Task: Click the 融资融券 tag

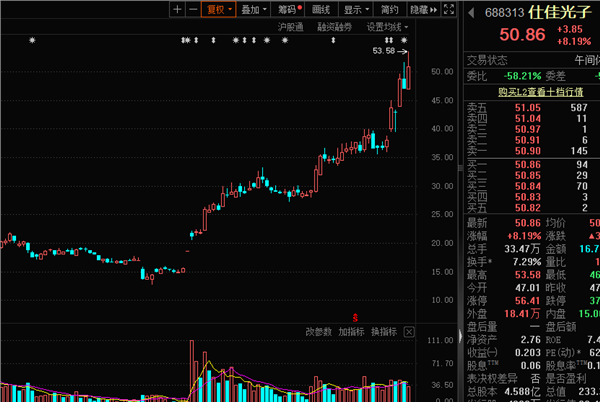Action: [x=334, y=27]
